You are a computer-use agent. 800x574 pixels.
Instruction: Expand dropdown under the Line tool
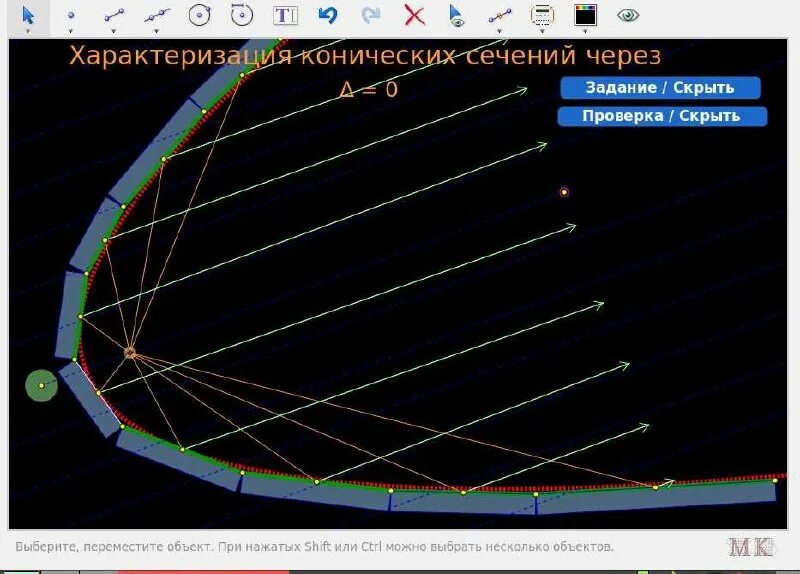click(157, 32)
